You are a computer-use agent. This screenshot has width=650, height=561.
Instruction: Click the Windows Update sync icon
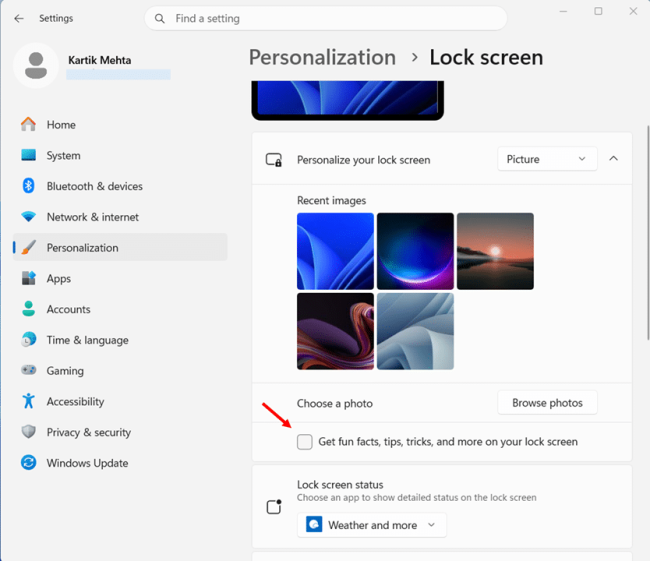[x=28, y=462]
